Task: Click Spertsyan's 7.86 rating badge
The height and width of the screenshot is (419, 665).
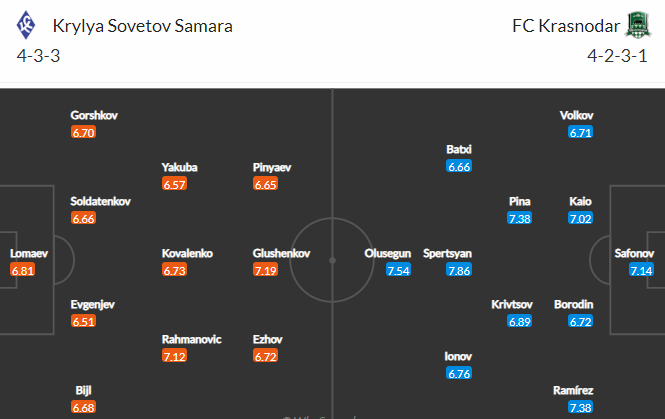Action: 459,270
